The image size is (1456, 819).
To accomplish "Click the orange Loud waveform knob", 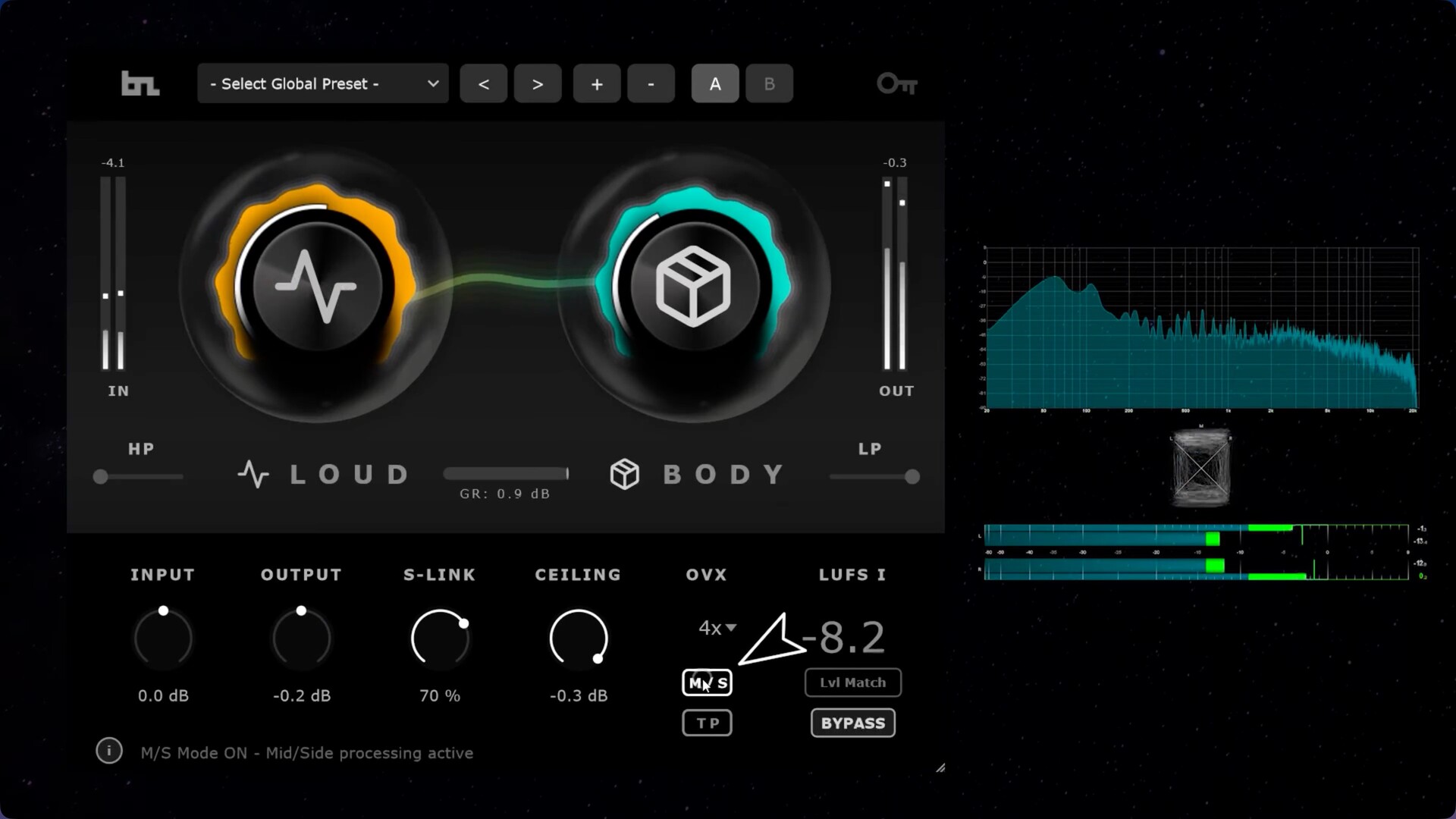I will click(315, 287).
